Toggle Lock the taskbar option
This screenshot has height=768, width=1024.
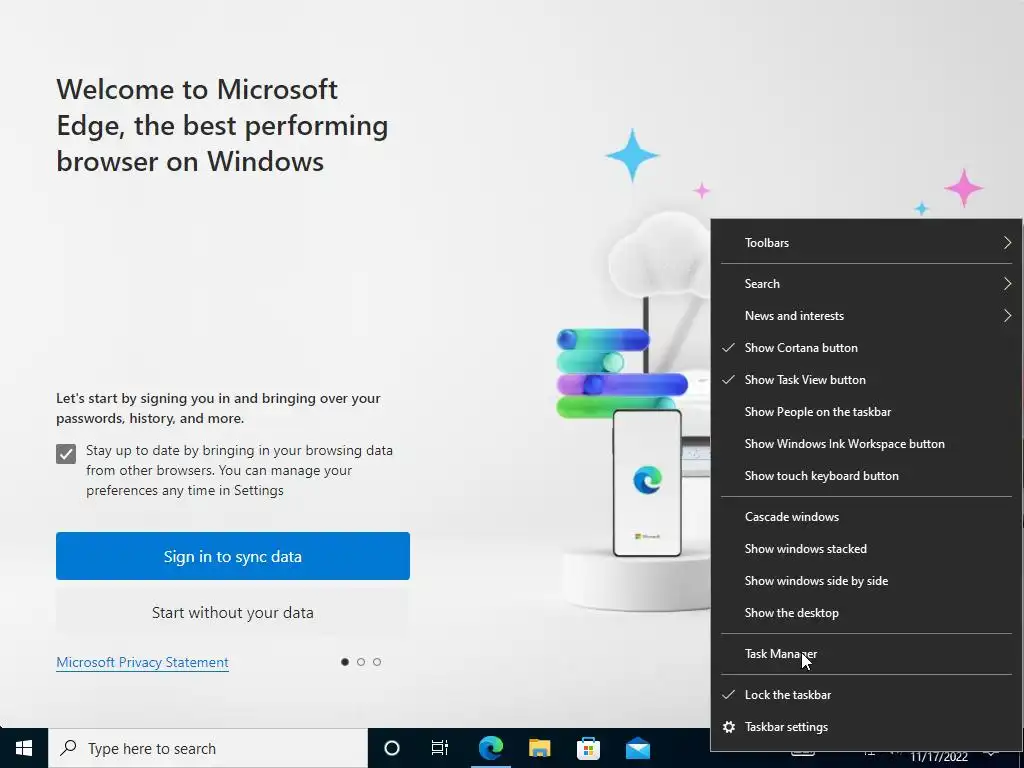[866, 695]
